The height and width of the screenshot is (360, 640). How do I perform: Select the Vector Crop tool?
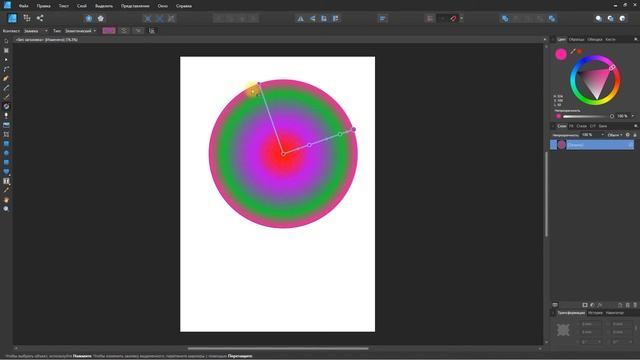point(6,134)
